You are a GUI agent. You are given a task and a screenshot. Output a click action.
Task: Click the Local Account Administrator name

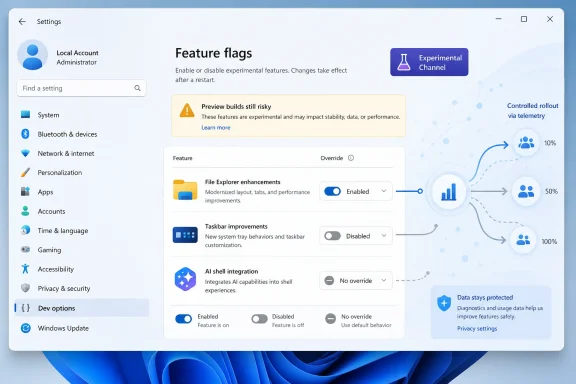pos(77,57)
